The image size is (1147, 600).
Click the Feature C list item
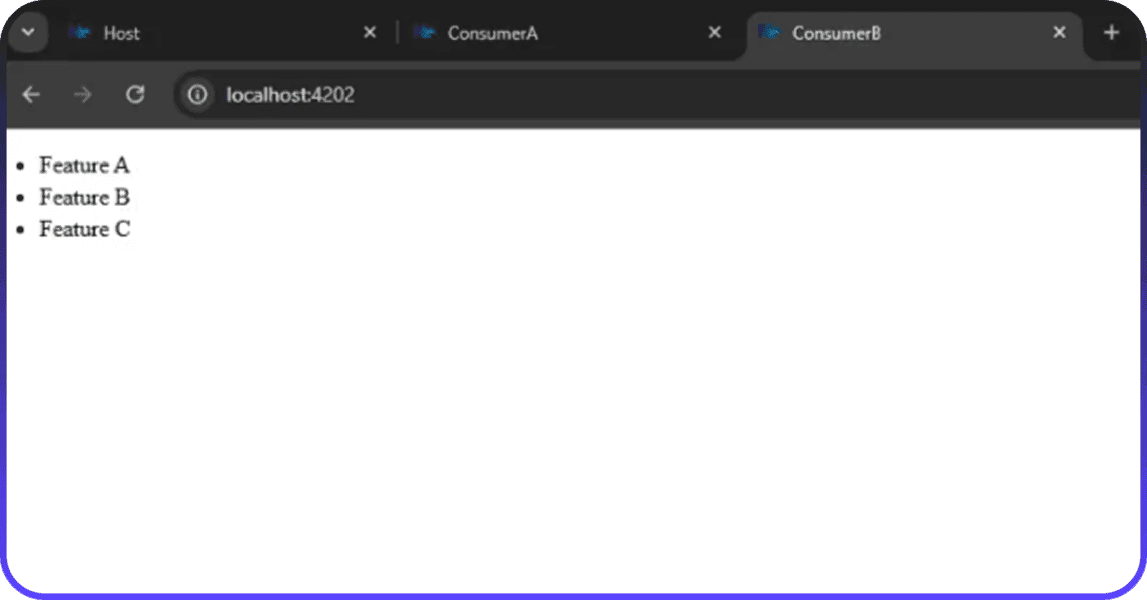(x=84, y=230)
